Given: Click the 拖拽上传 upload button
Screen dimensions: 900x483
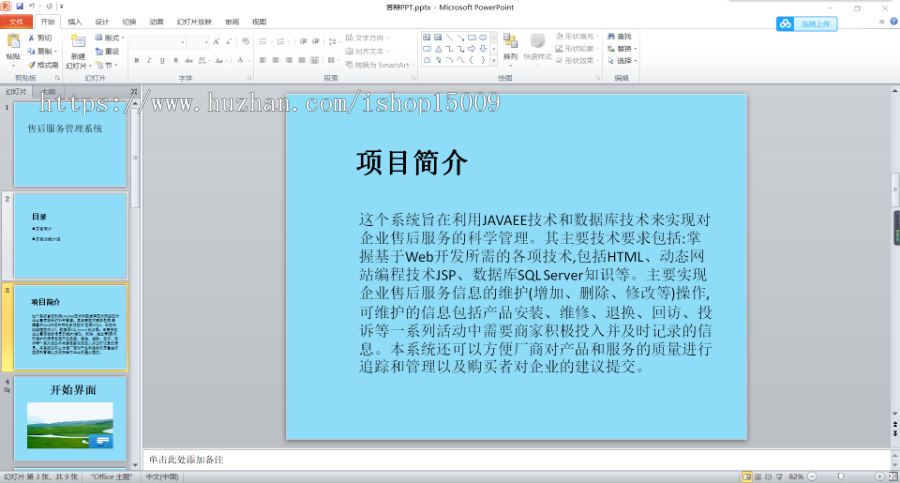Looking at the screenshot, I should pyautogui.click(x=807, y=24).
